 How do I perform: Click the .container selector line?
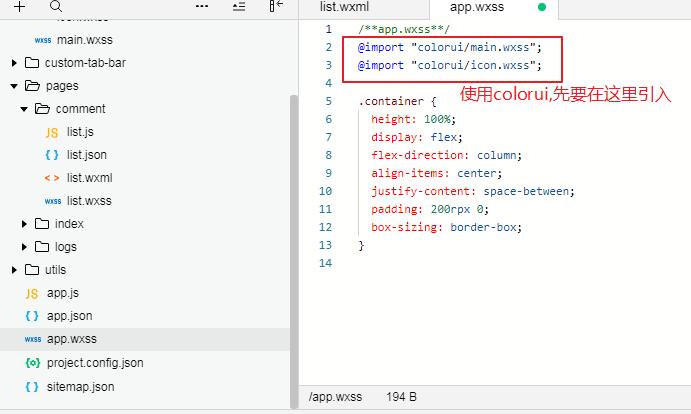coord(398,101)
